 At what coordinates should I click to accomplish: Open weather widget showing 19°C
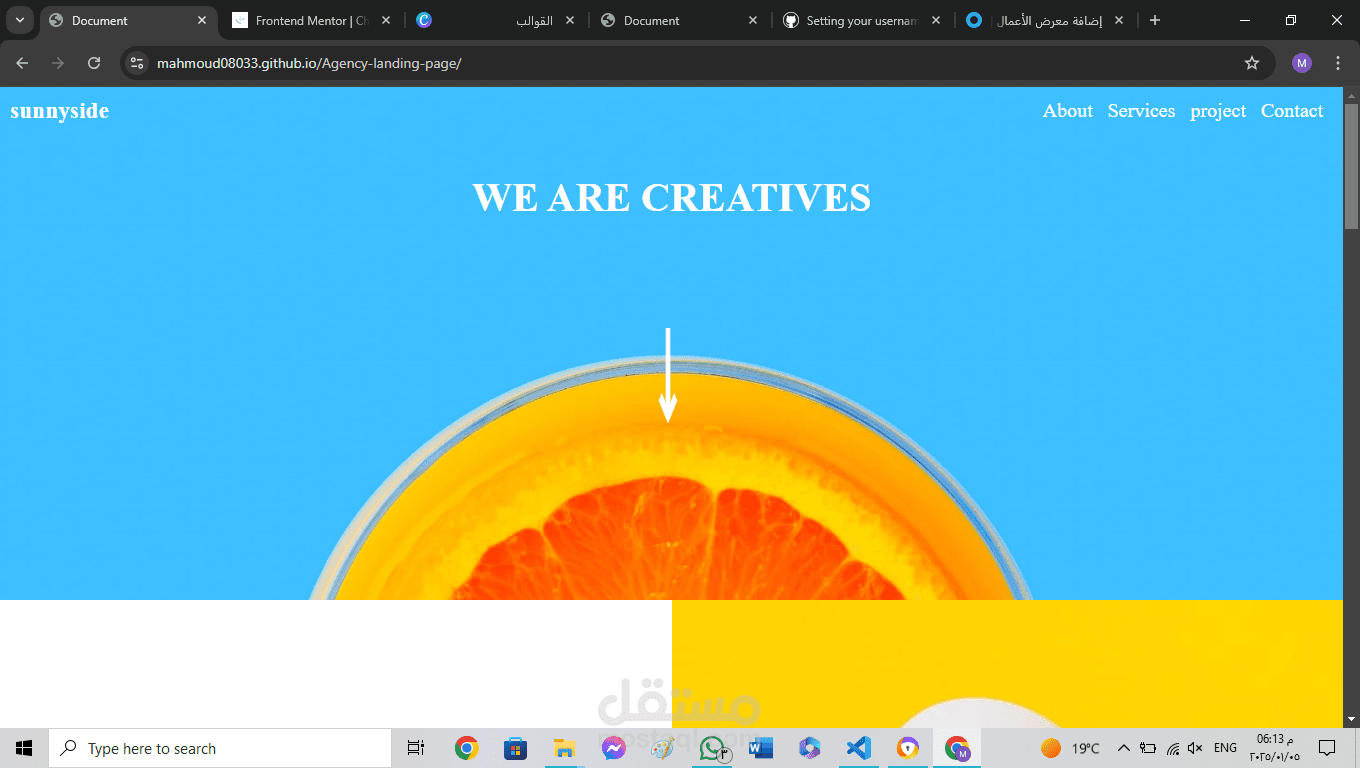(x=1070, y=748)
